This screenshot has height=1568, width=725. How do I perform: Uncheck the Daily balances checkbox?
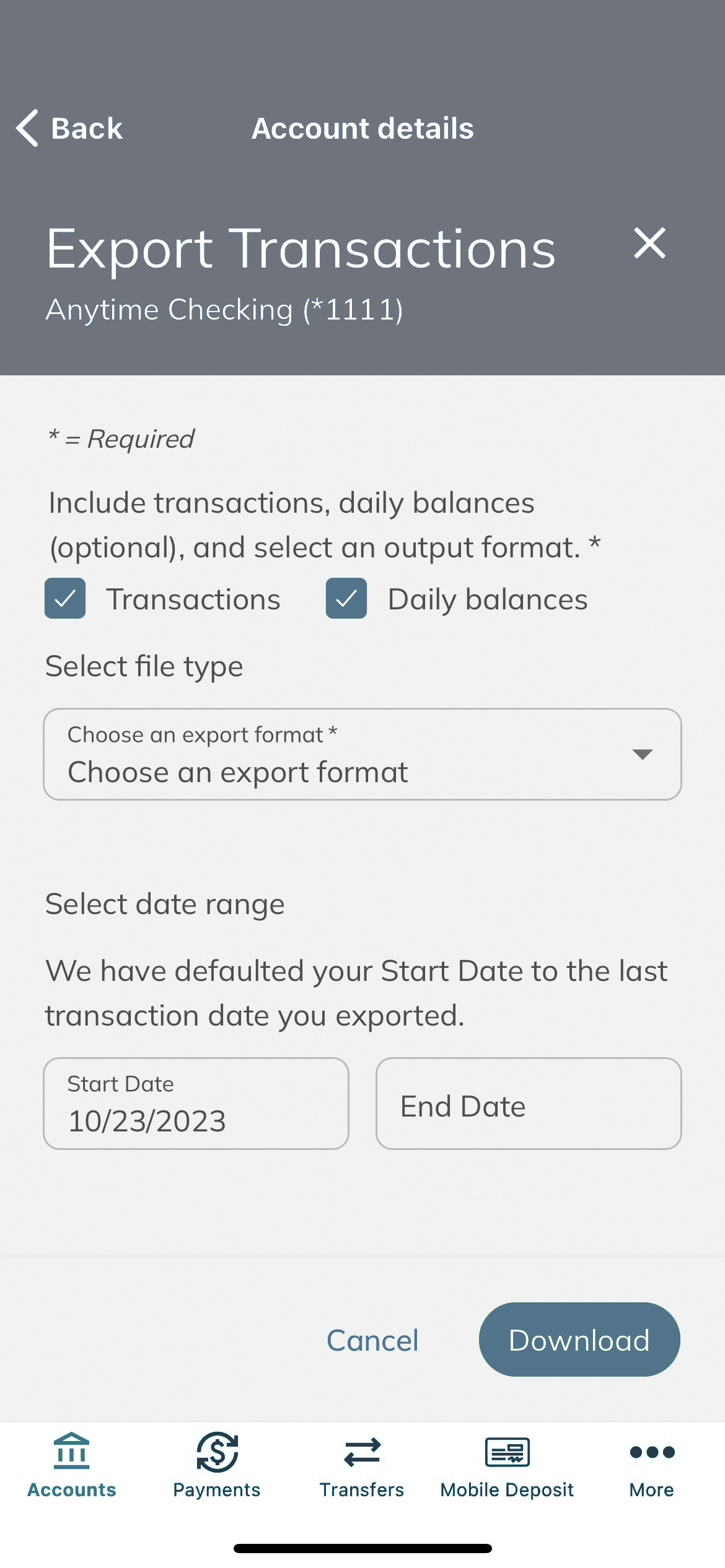point(346,598)
